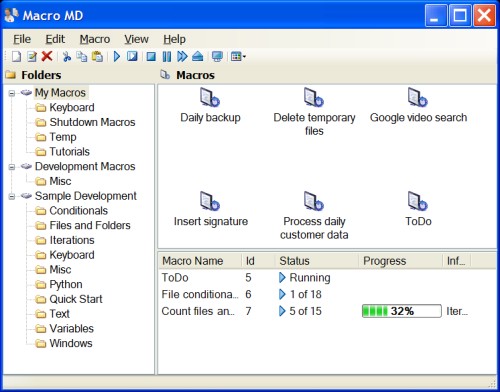Click the red X delete icon
The height and width of the screenshot is (392, 500).
point(47,56)
